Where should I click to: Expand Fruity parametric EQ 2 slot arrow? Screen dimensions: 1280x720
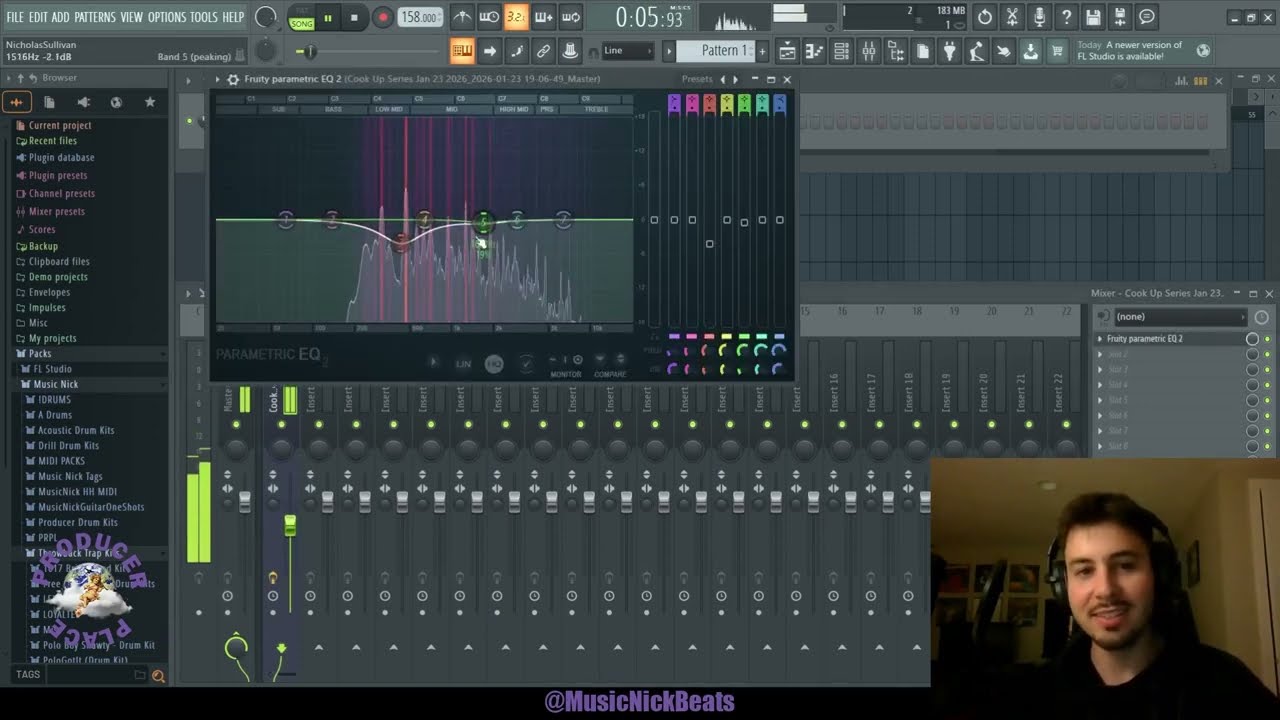pos(1100,339)
